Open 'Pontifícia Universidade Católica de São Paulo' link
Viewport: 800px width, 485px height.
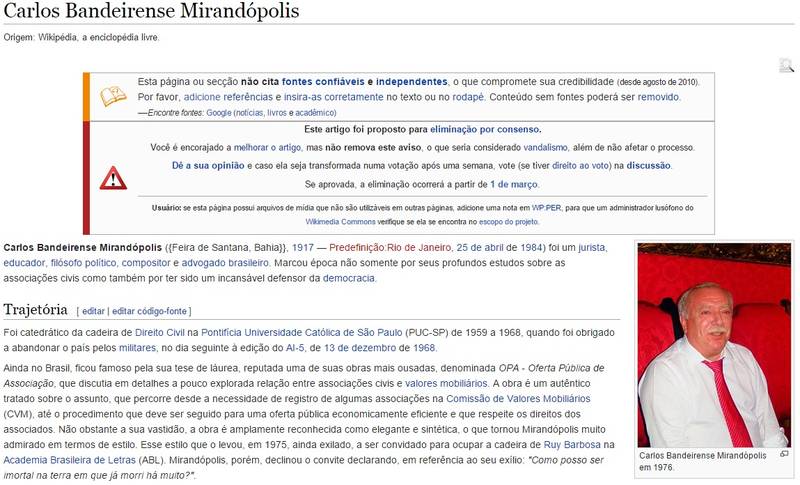[x=302, y=333]
